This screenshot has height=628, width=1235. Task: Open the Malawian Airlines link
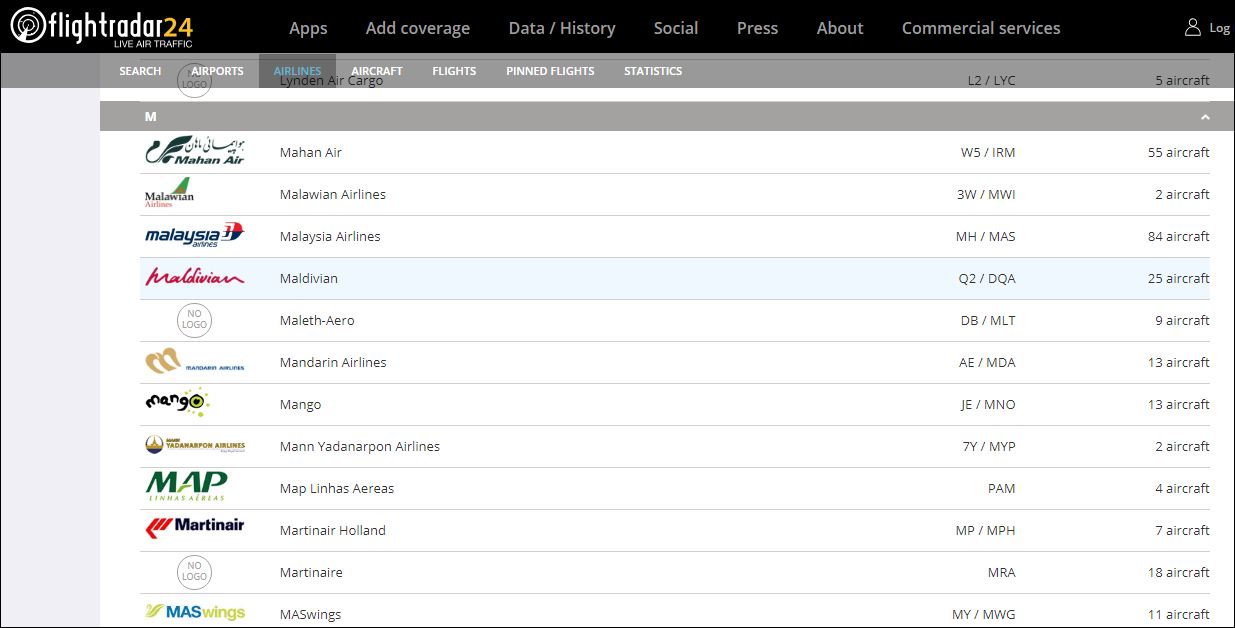[x=333, y=194]
